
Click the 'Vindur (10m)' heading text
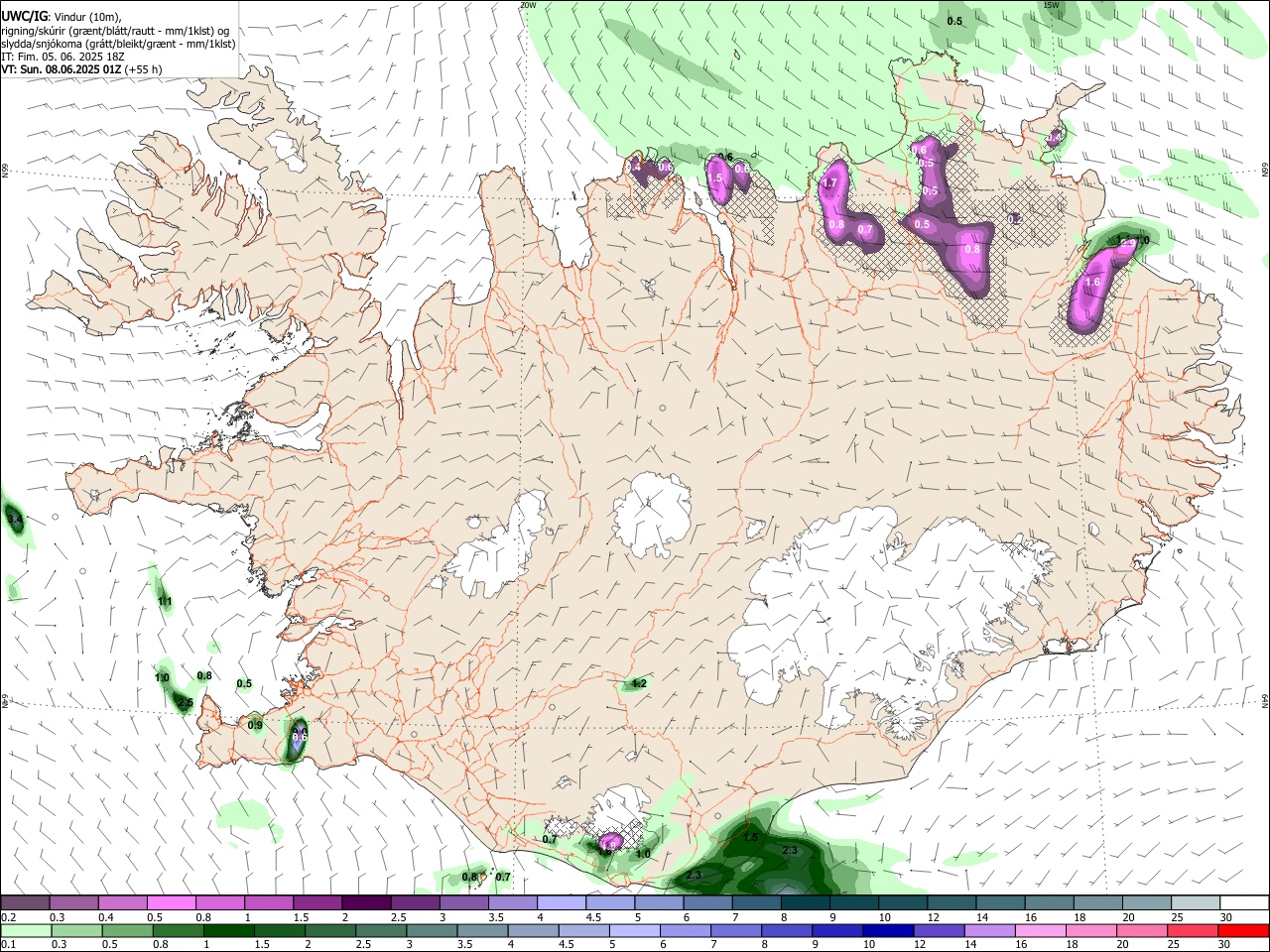click(86, 17)
